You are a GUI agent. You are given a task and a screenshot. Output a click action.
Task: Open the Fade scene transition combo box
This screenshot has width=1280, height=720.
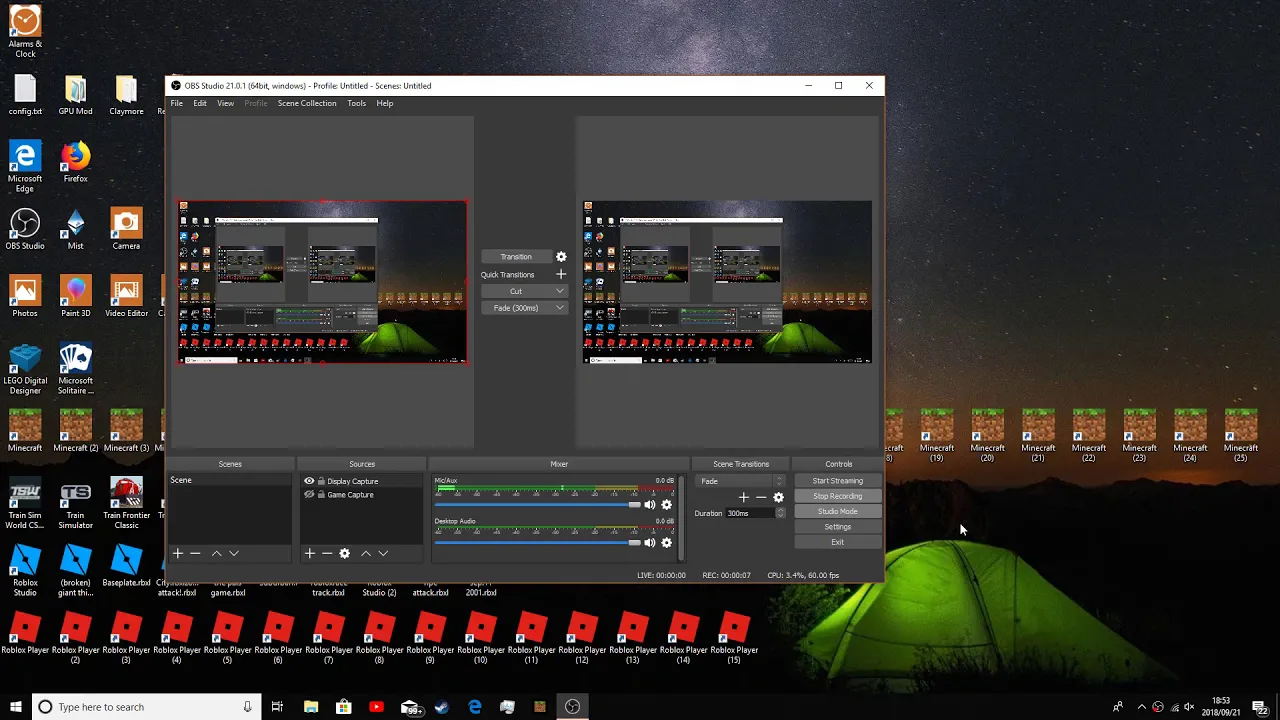coord(741,481)
